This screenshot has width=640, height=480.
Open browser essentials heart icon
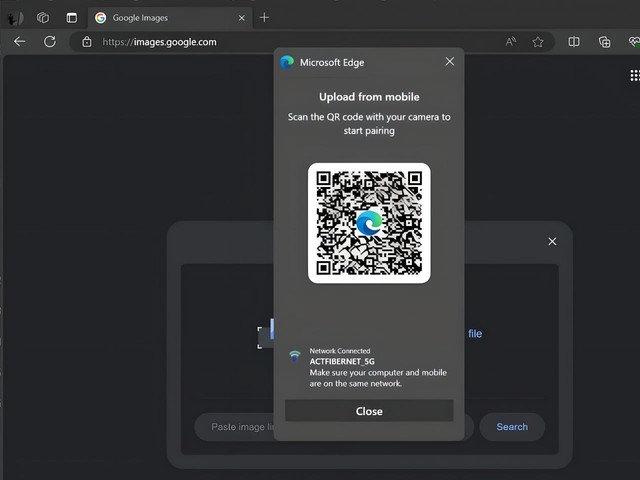coord(634,42)
